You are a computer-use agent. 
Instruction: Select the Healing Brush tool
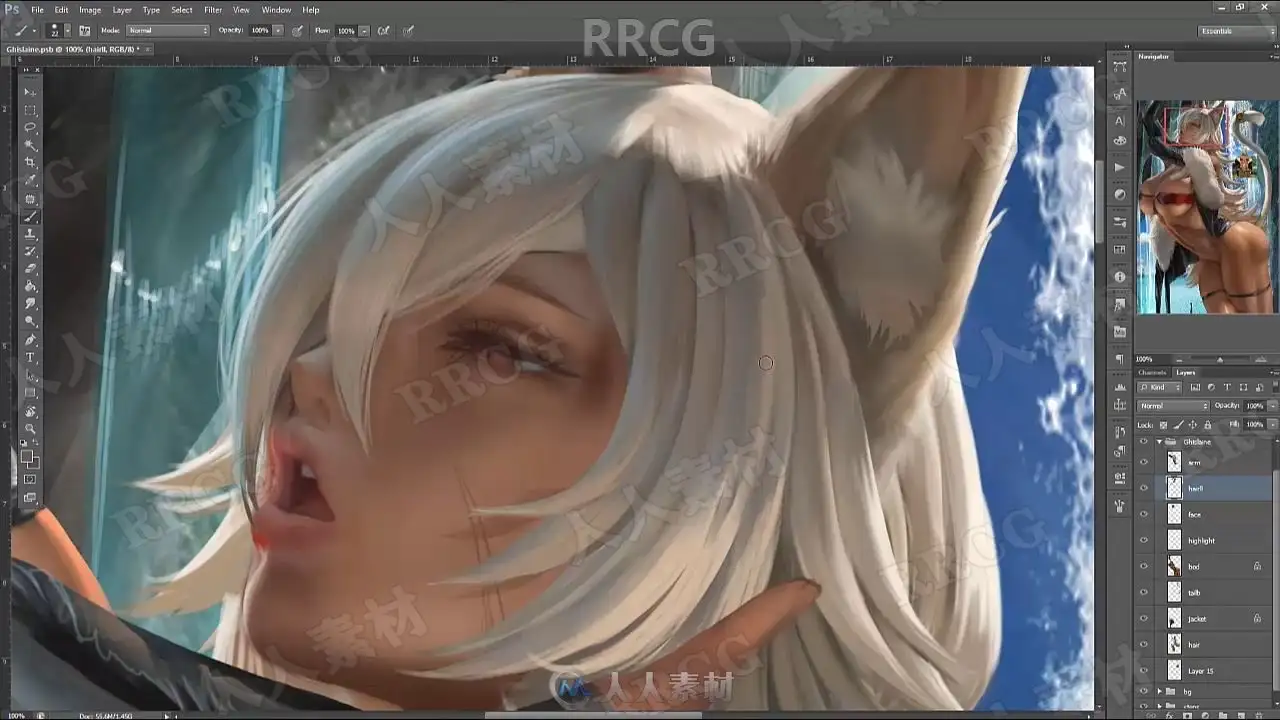point(30,199)
